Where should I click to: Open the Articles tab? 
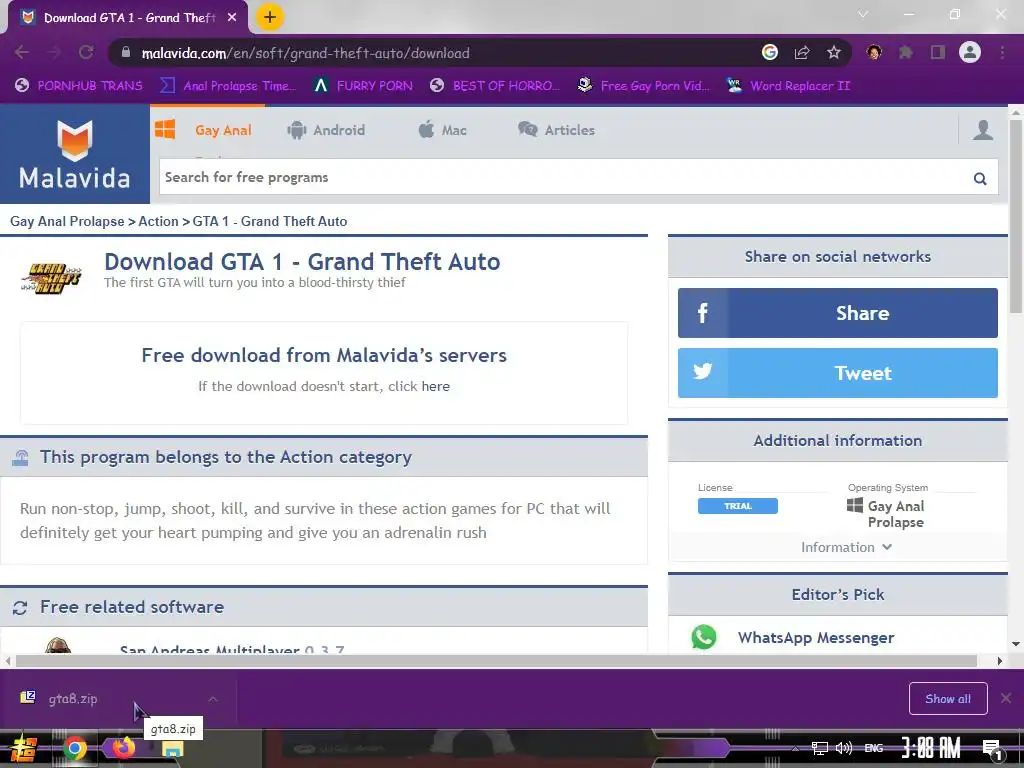556,130
